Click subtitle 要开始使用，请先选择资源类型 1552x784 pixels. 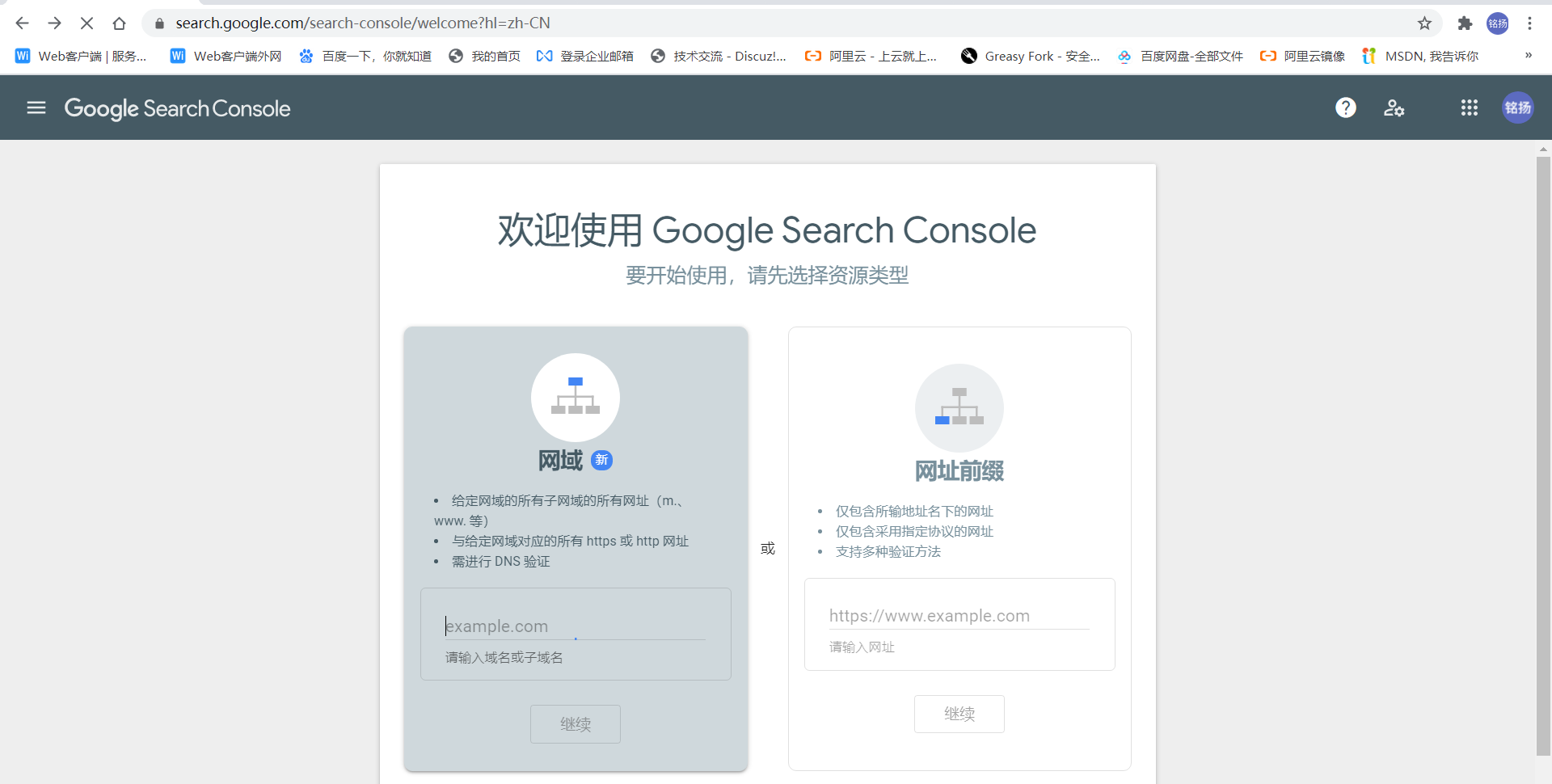[x=767, y=276]
